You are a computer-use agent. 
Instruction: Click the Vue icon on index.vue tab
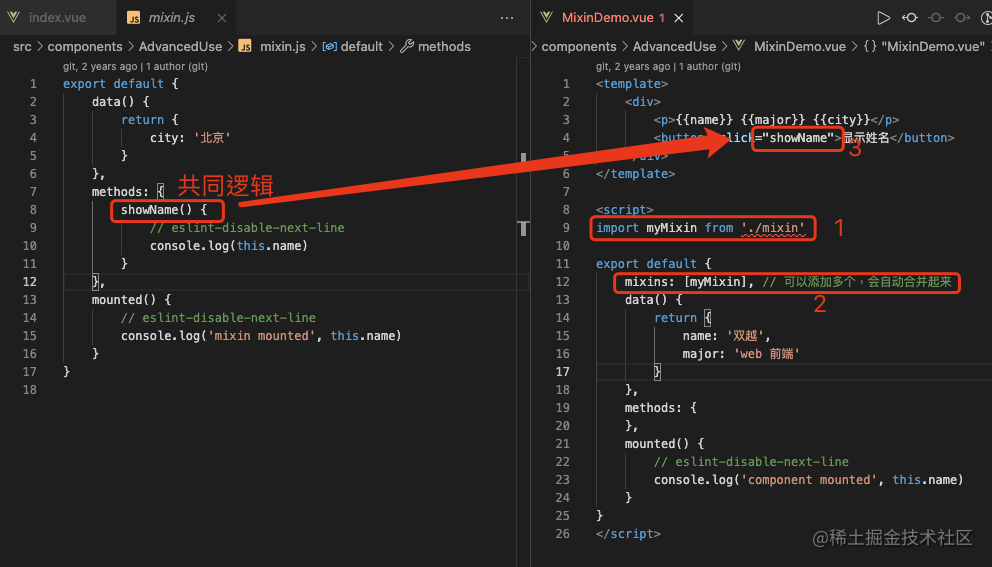(15, 18)
